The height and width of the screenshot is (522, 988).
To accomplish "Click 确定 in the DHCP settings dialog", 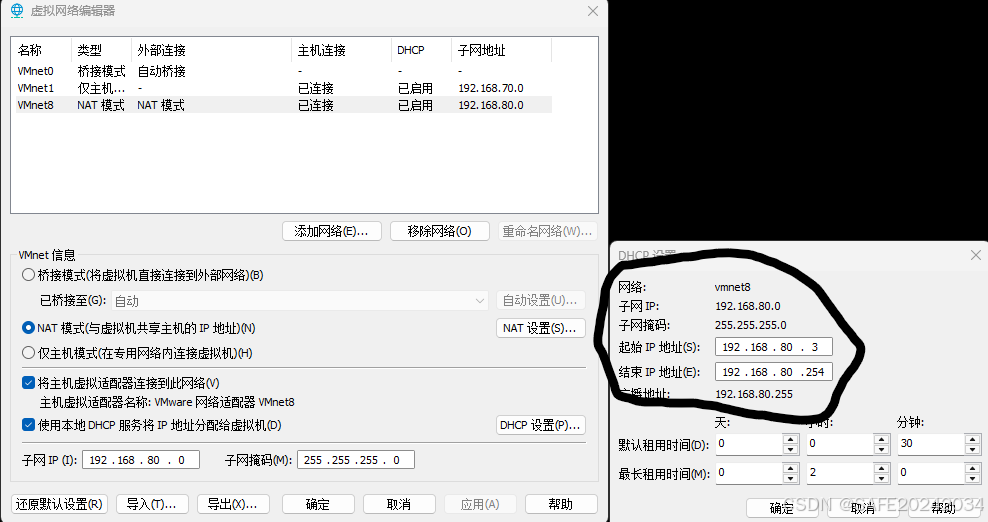I will (x=782, y=508).
